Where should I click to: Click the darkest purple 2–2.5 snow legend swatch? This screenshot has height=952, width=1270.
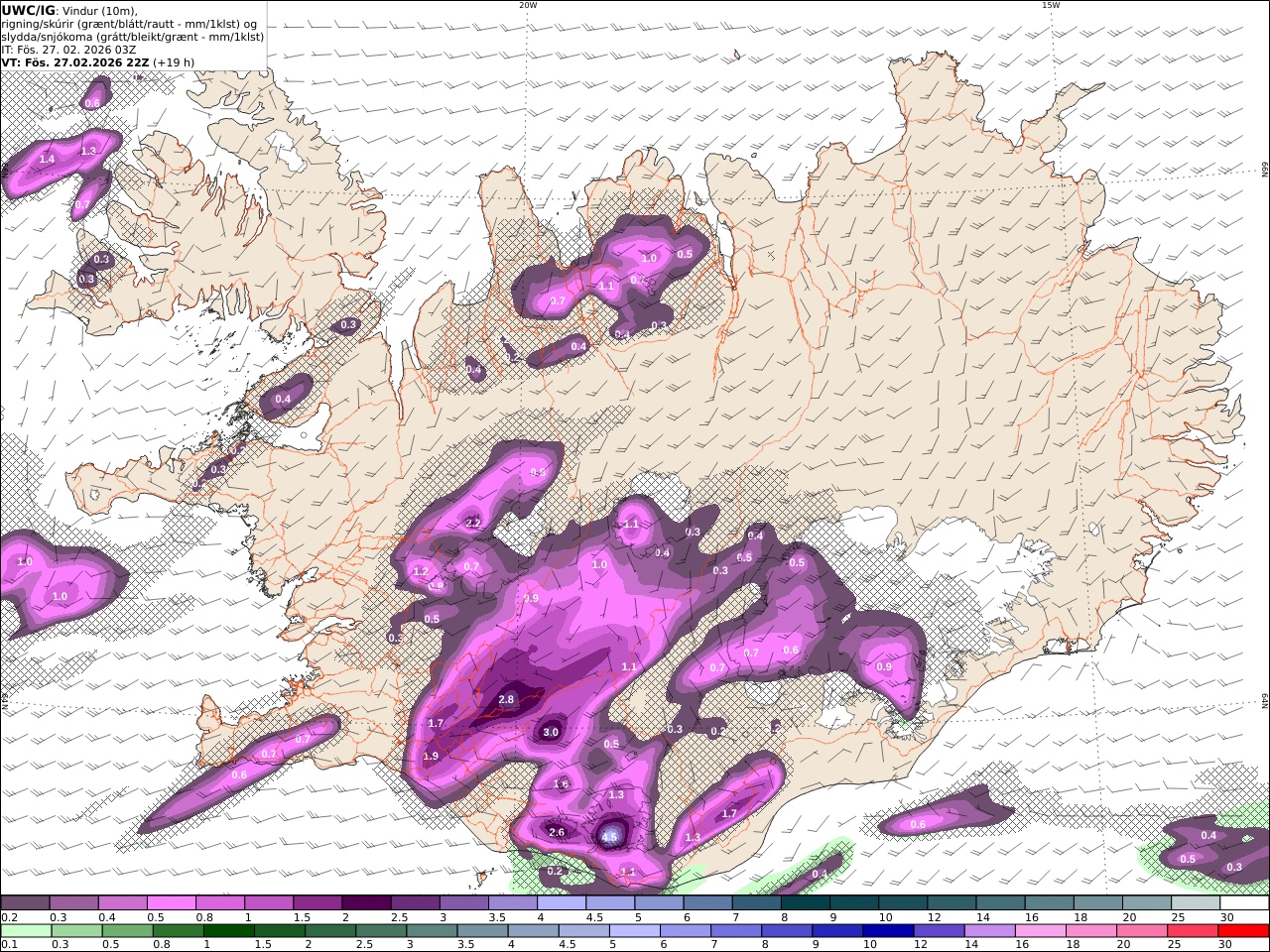365,903
